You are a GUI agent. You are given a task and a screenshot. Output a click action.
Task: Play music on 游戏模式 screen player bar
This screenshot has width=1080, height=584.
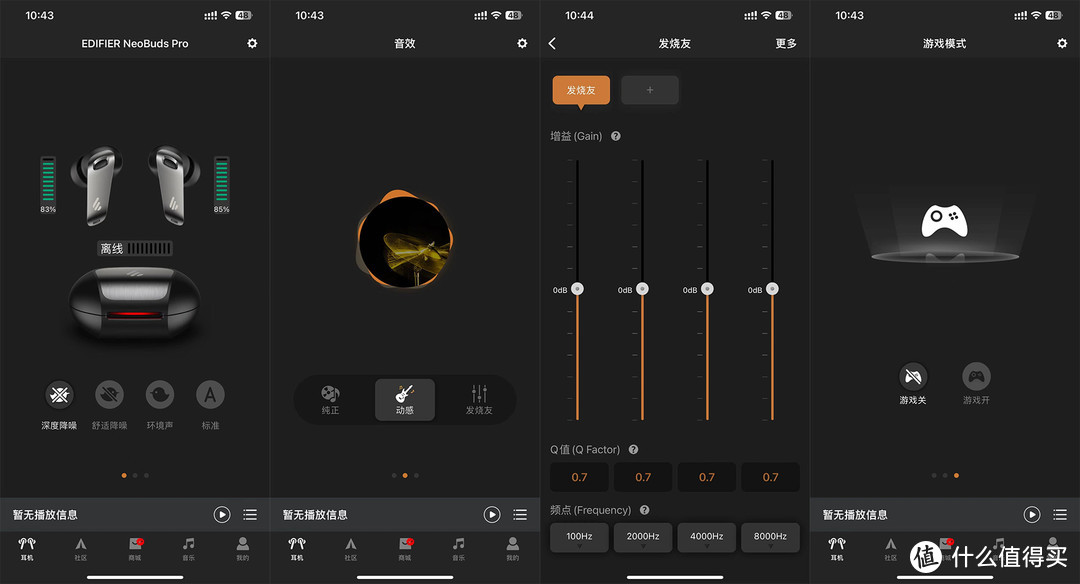[x=1032, y=514]
